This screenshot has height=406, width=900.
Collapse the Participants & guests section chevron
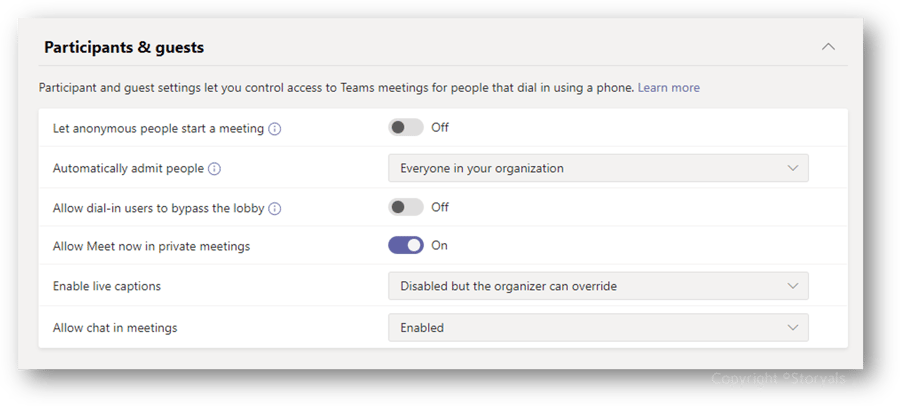828,47
